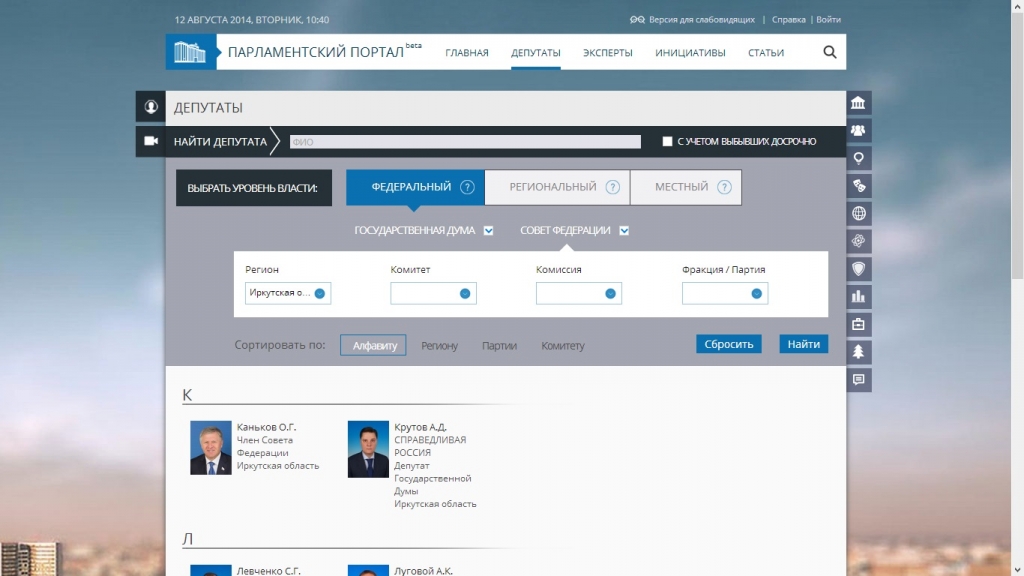
Task: Open the shield sidebar icon
Action: (859, 269)
